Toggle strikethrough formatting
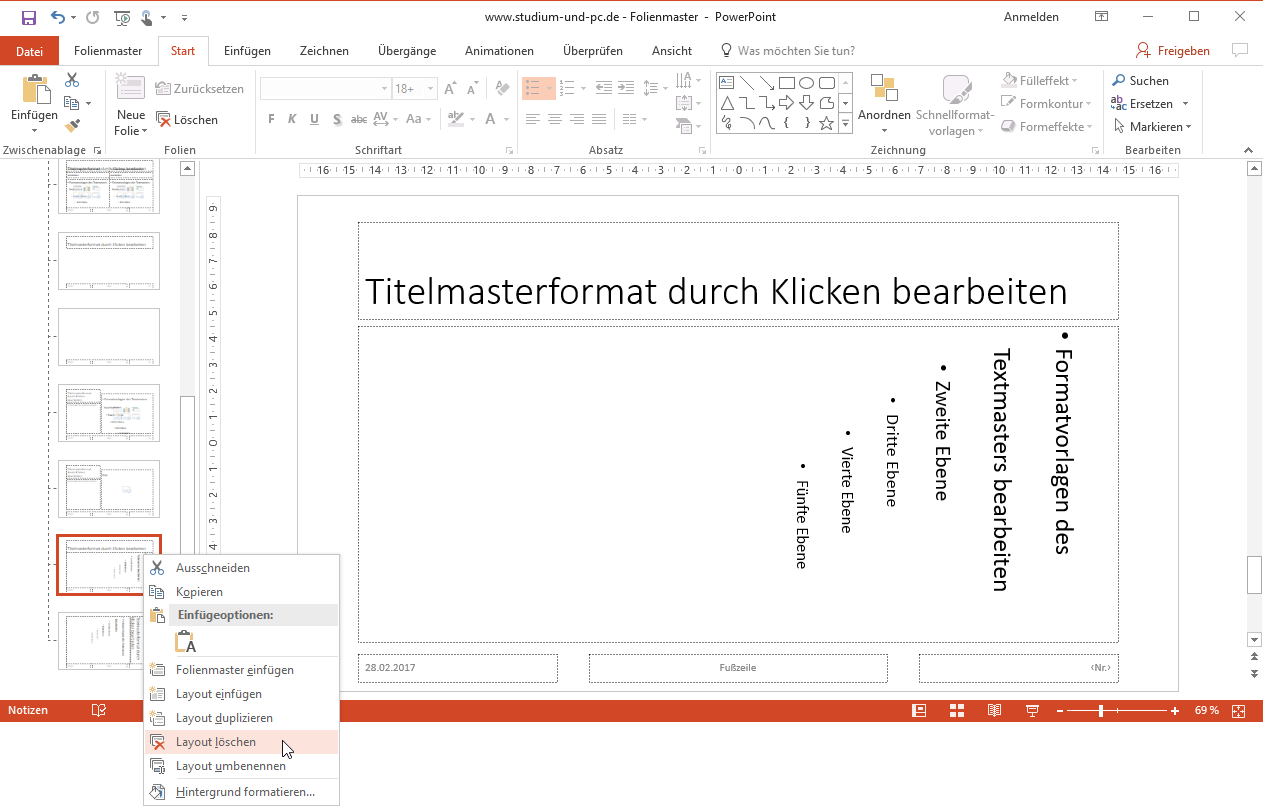The image size is (1263, 806). (x=359, y=119)
